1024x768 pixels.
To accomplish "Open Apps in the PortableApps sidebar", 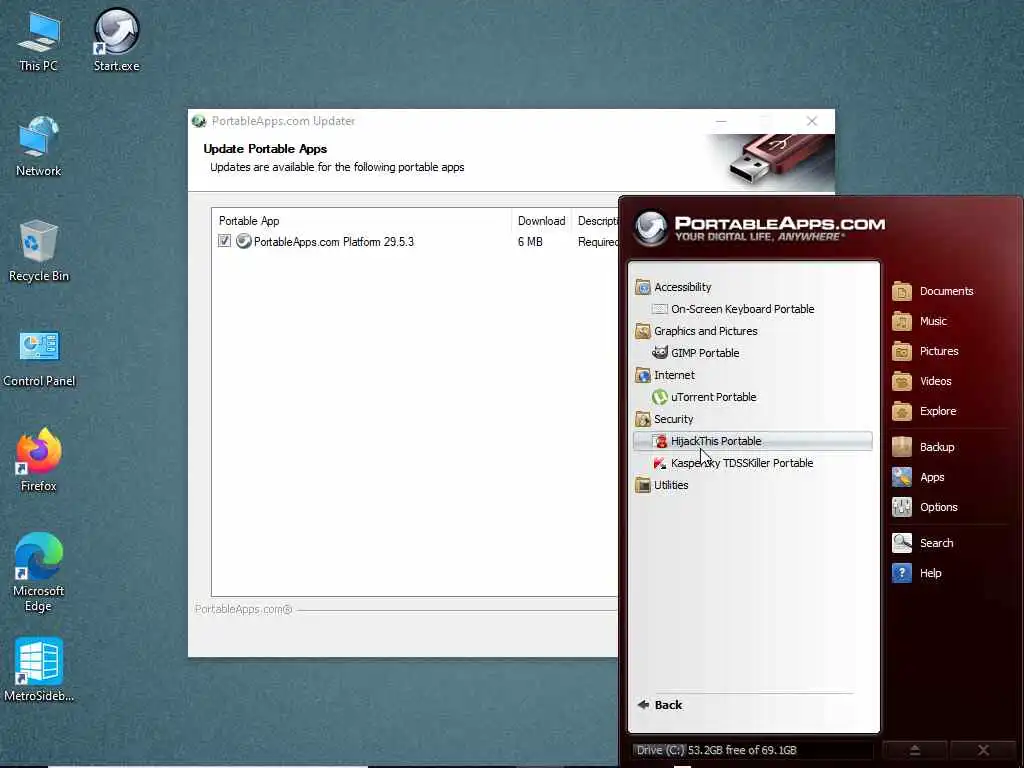I will [x=918, y=477].
